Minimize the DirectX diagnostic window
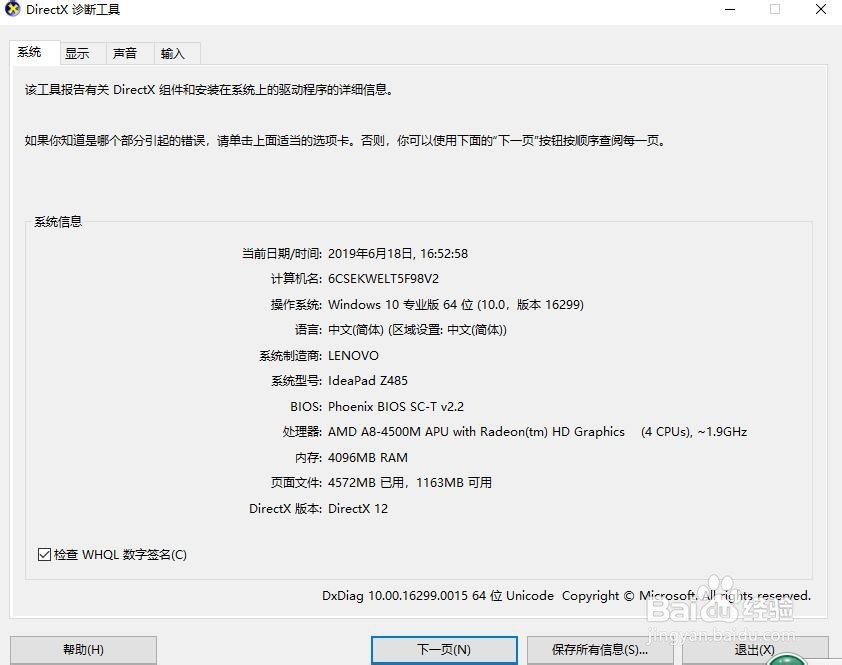Screen dimensions: 842x665 [x=730, y=9]
